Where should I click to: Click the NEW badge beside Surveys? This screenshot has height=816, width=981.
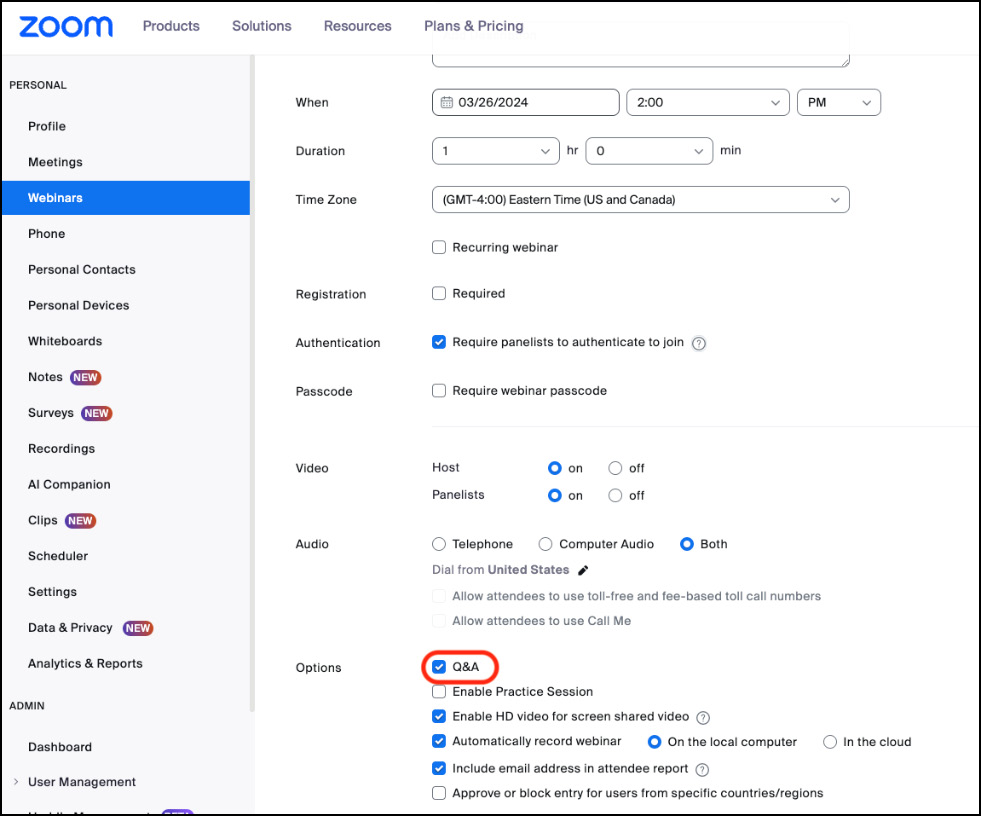pos(96,414)
